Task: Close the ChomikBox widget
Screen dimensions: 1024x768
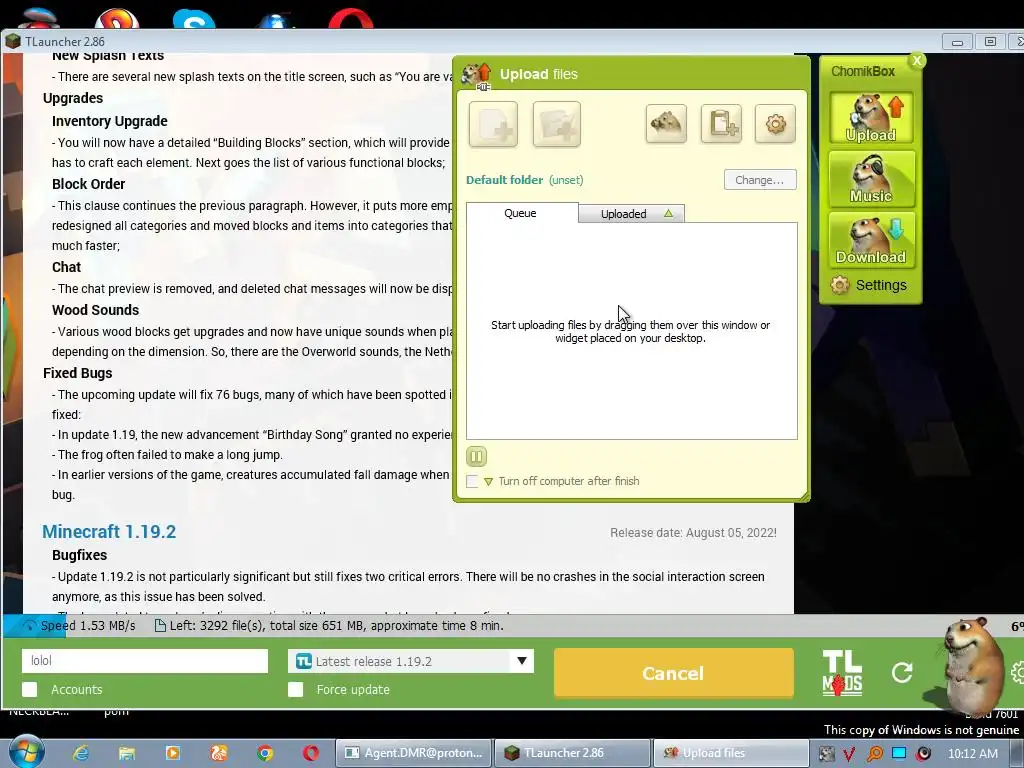Action: (x=917, y=61)
